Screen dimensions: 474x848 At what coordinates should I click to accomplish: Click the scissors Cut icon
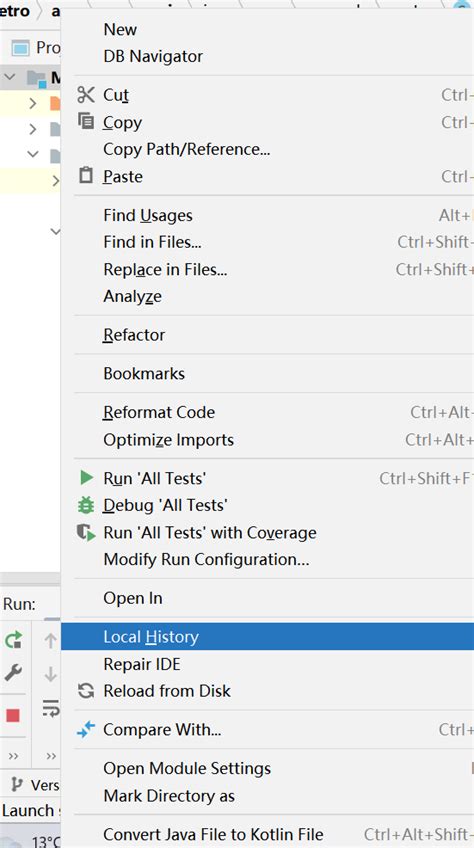point(85,95)
